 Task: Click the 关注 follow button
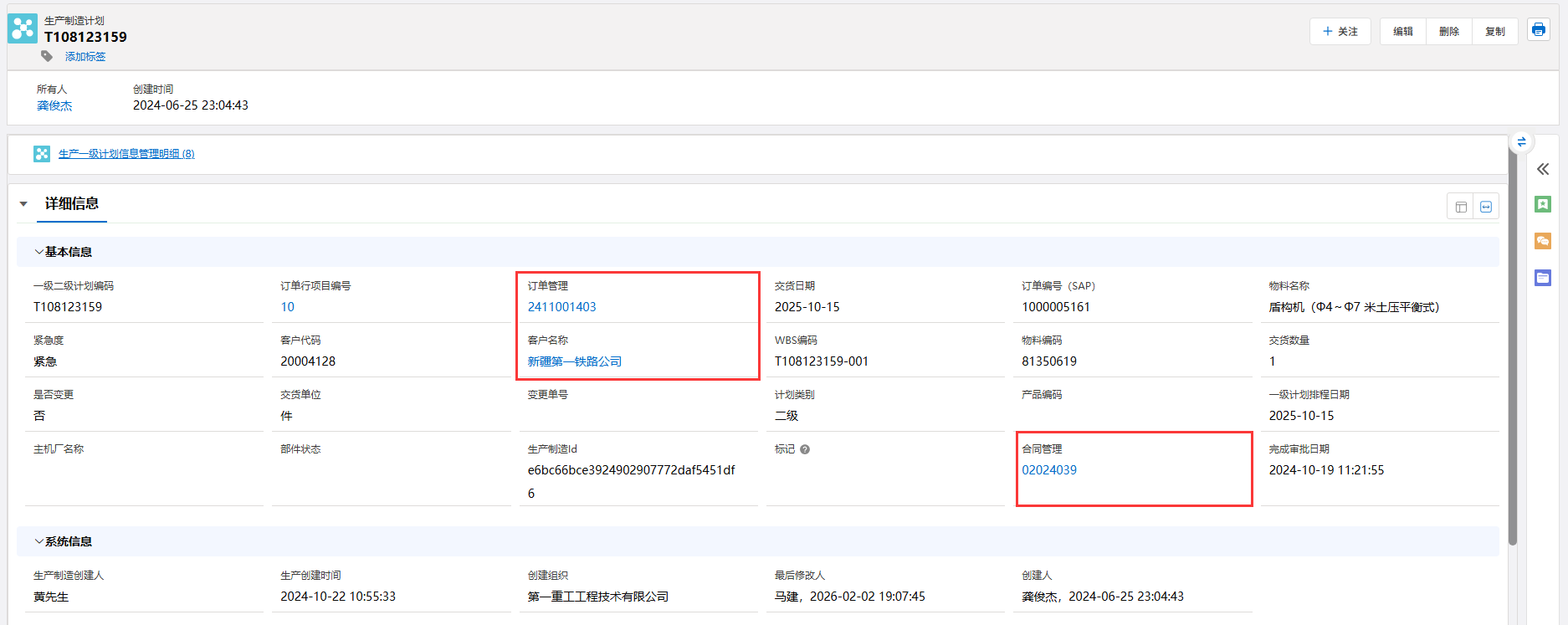pos(1340,32)
